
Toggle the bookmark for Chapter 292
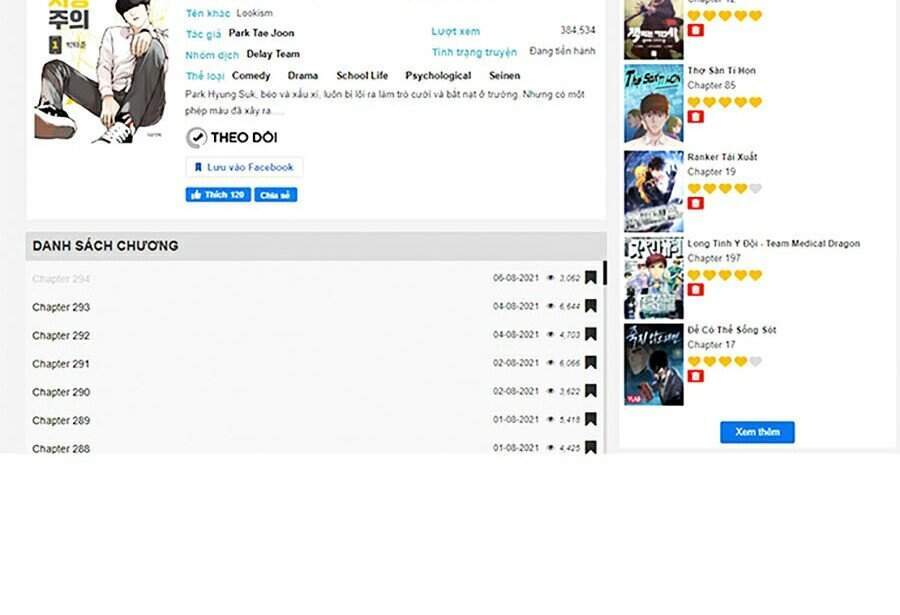591,335
